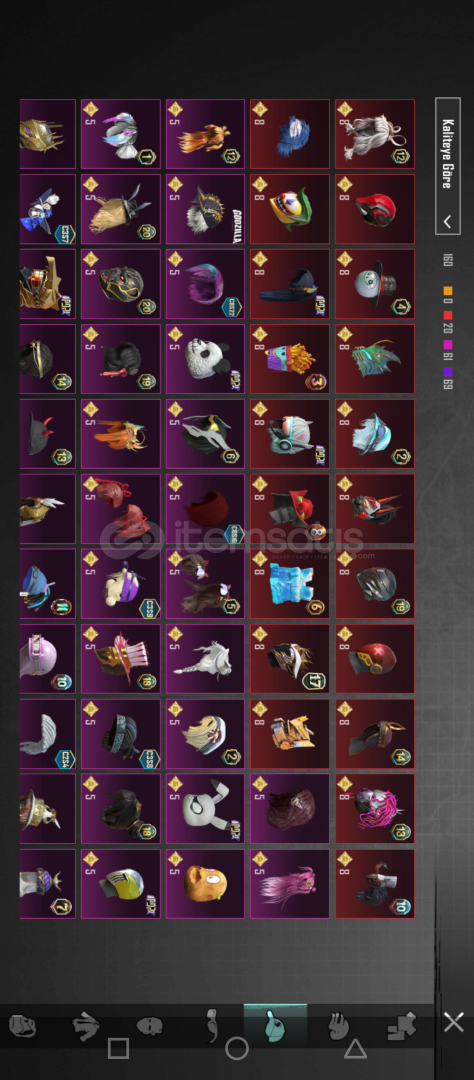Open the outfit body category icon
Screen dimensions: 474x1080
tap(85, 1026)
